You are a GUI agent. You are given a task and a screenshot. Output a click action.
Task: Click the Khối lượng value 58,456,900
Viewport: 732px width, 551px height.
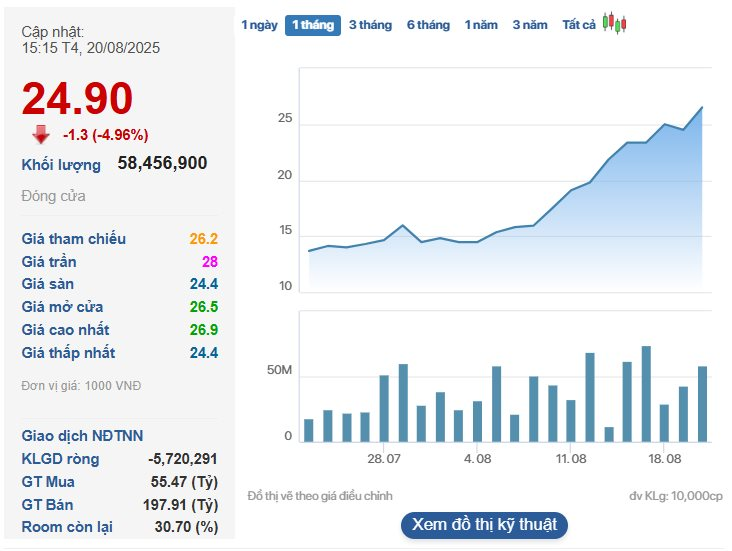(162, 163)
